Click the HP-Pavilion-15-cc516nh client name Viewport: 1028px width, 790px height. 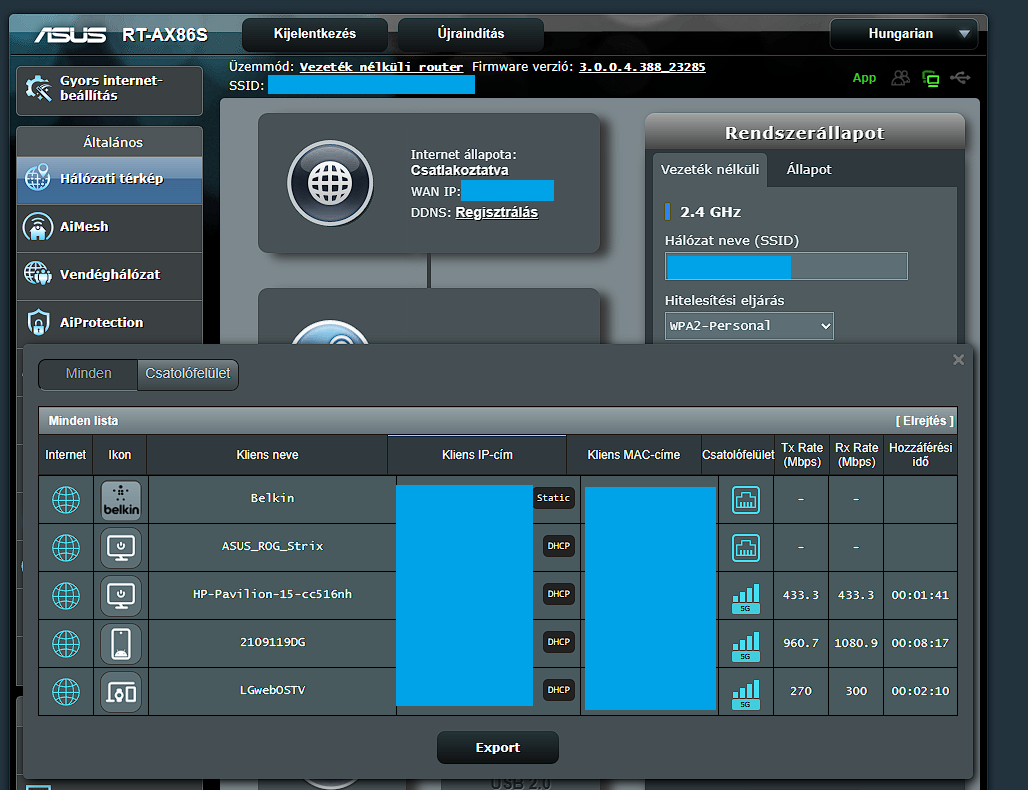[x=272, y=594]
